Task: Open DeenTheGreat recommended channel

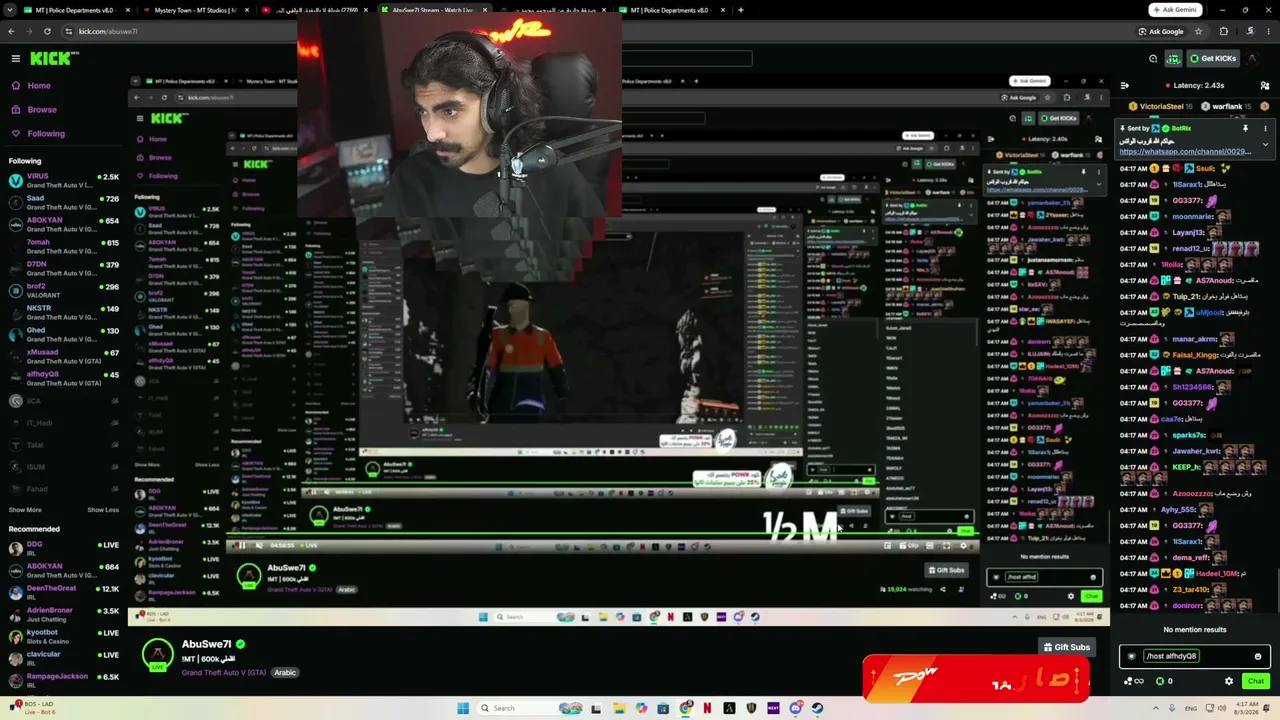Action: [63, 592]
